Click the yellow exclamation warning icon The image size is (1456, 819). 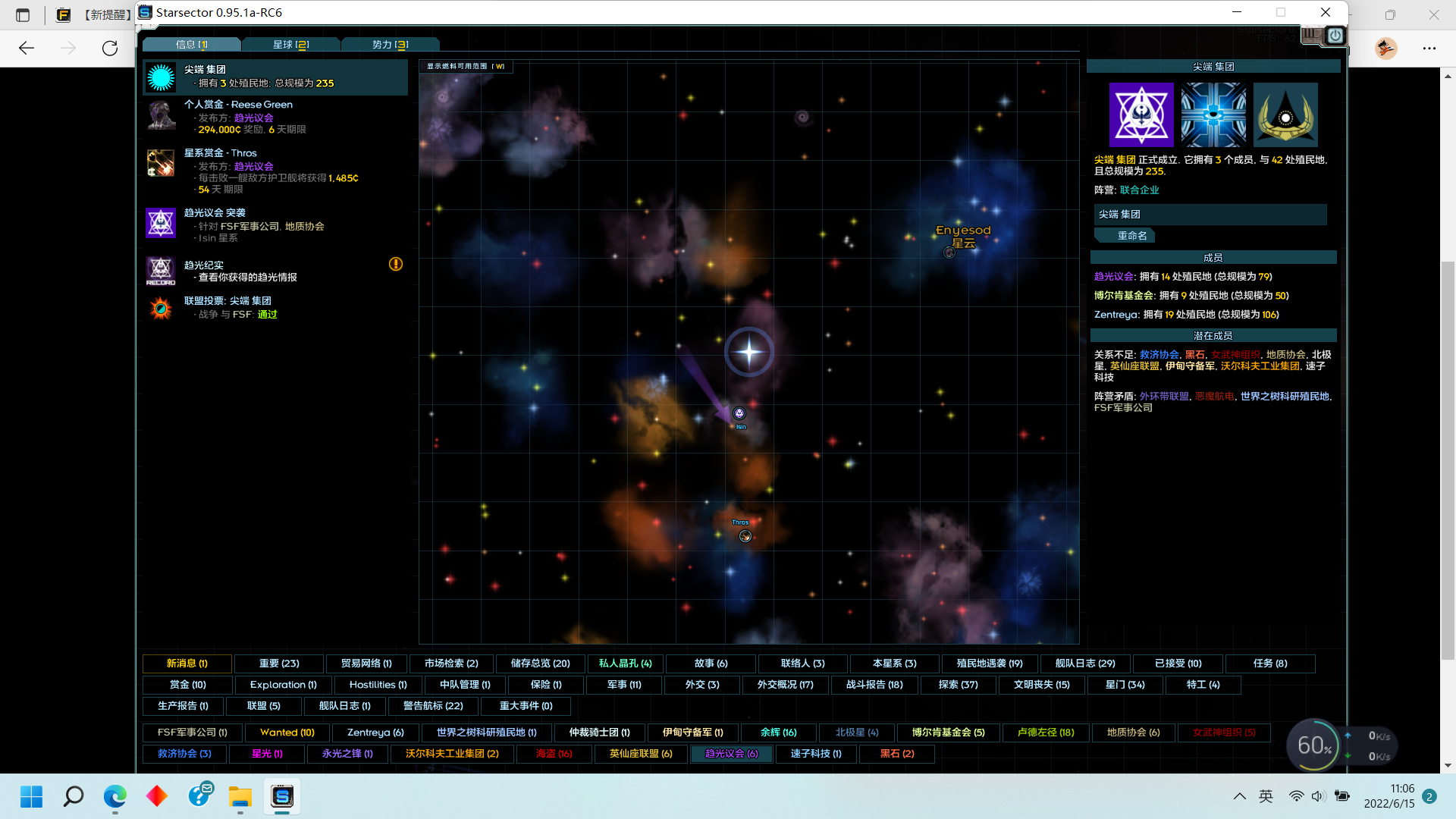[396, 264]
